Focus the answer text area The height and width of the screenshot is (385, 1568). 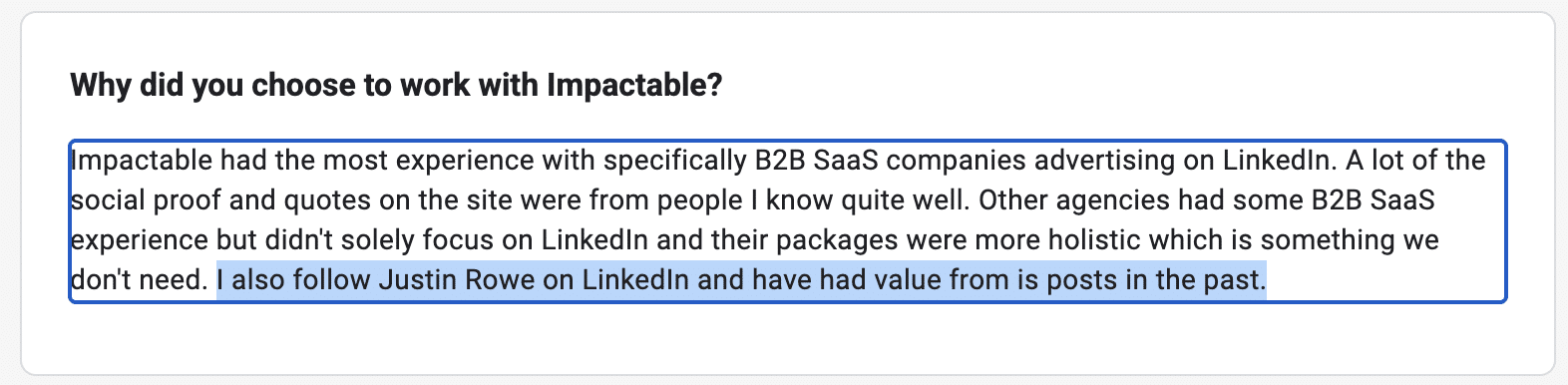point(787,220)
